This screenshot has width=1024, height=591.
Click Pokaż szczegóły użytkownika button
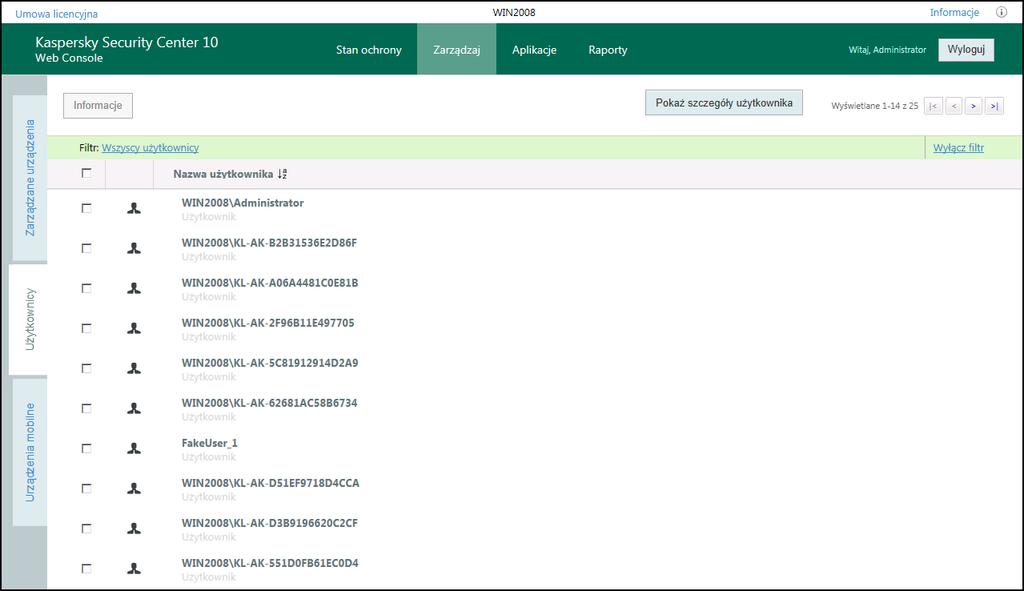724,103
